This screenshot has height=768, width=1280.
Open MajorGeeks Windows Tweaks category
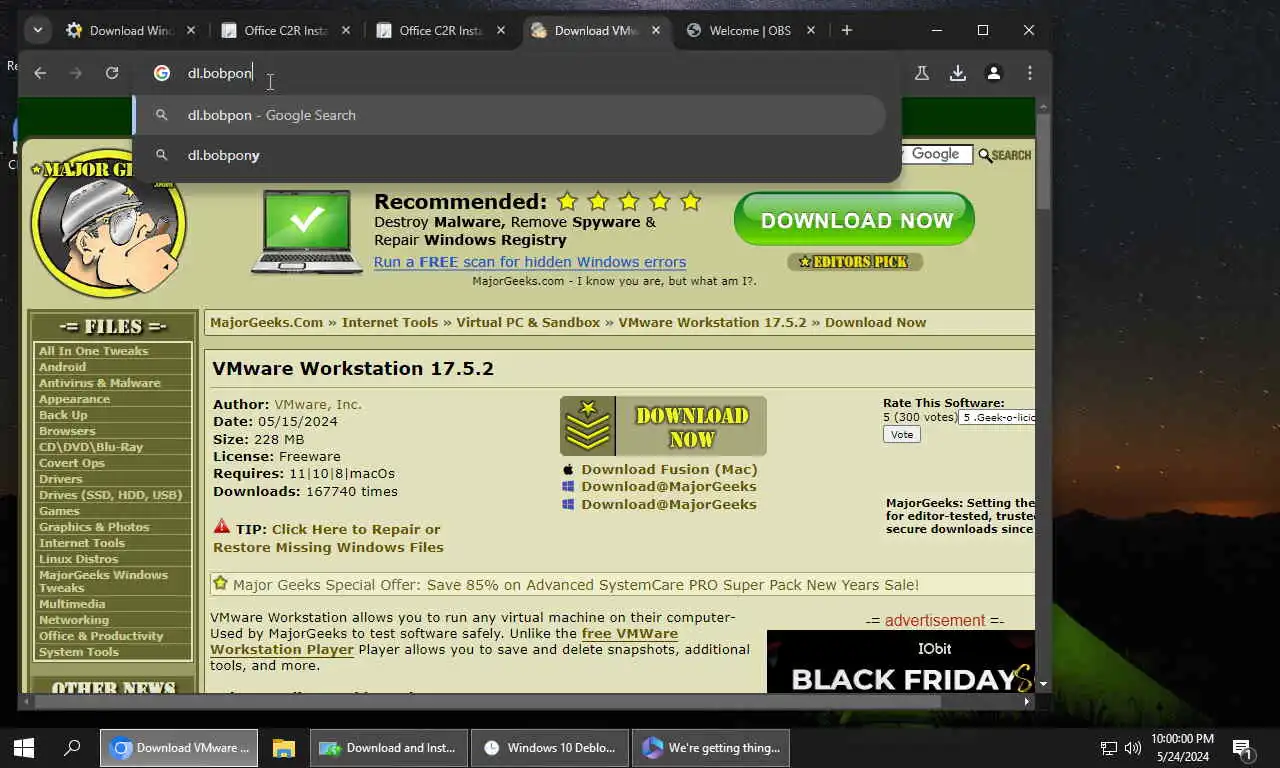click(x=103, y=581)
